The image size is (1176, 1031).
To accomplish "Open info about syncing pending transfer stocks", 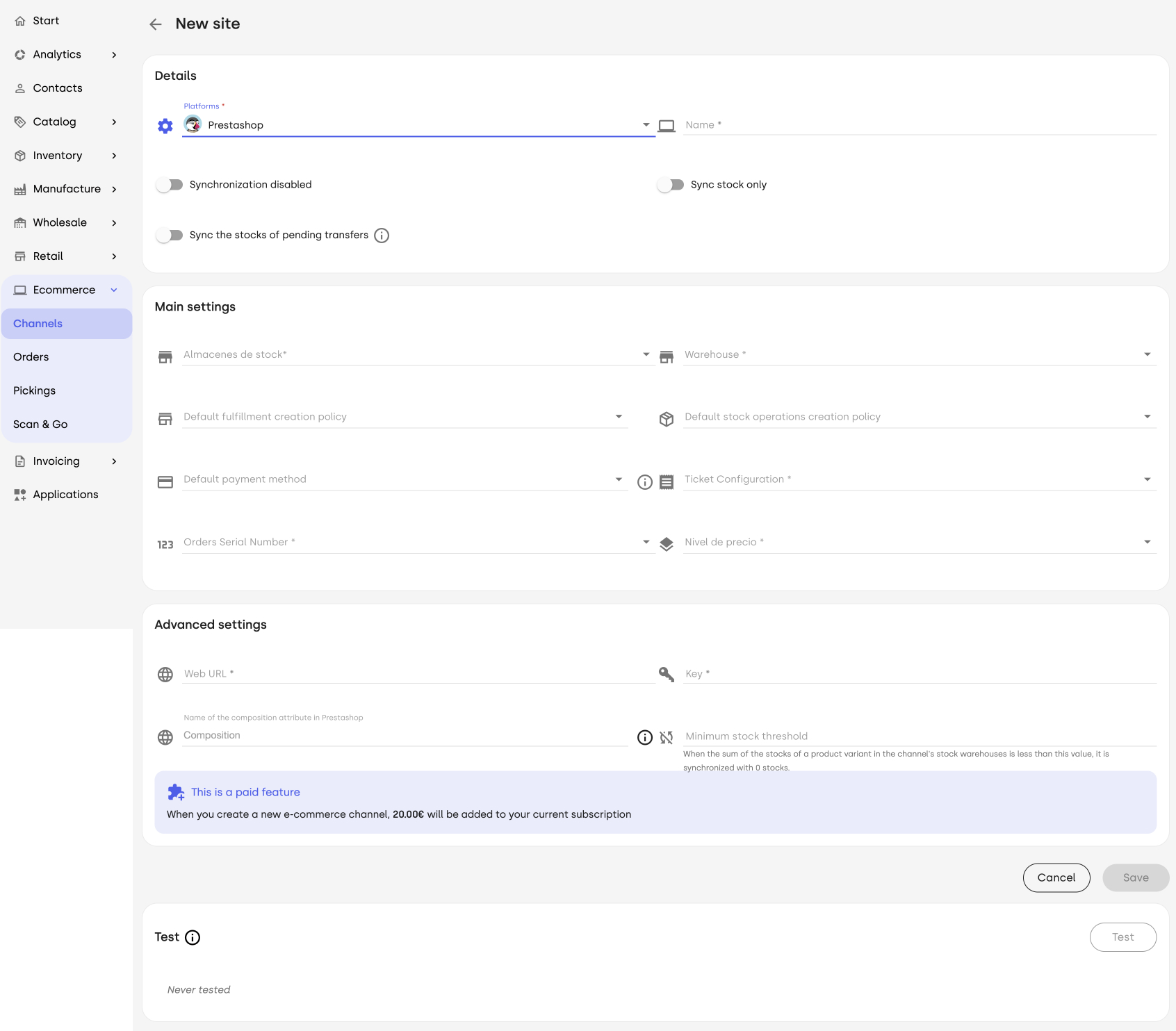I will click(382, 236).
